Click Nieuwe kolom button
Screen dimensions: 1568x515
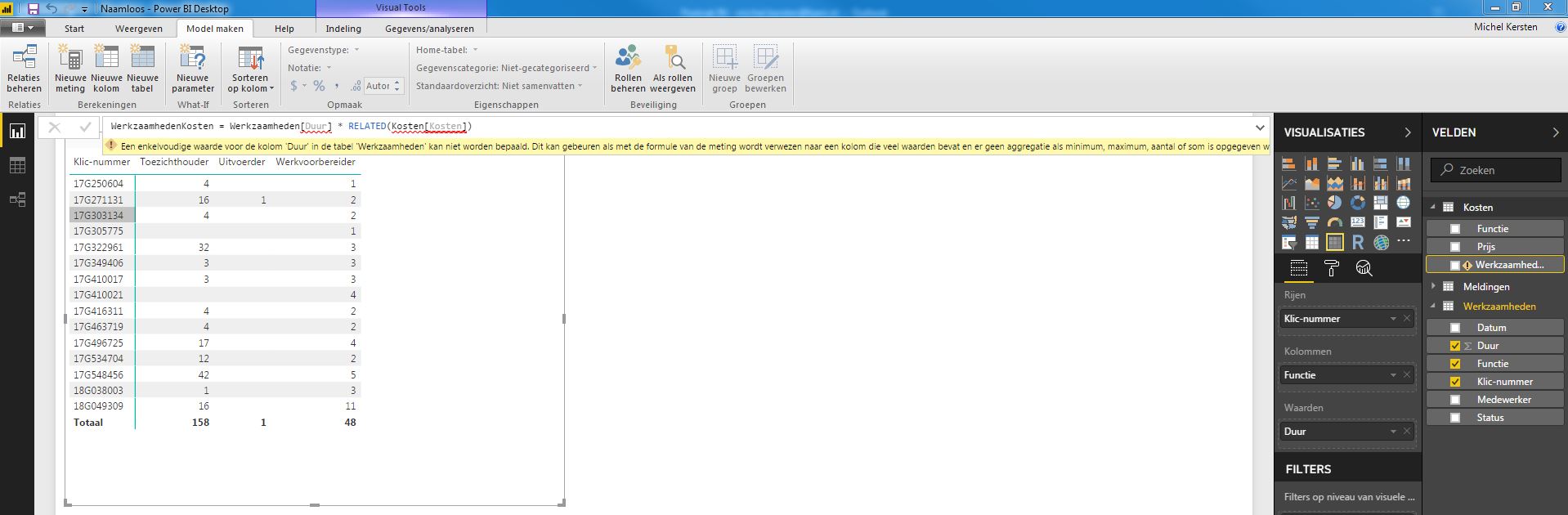pos(106,69)
